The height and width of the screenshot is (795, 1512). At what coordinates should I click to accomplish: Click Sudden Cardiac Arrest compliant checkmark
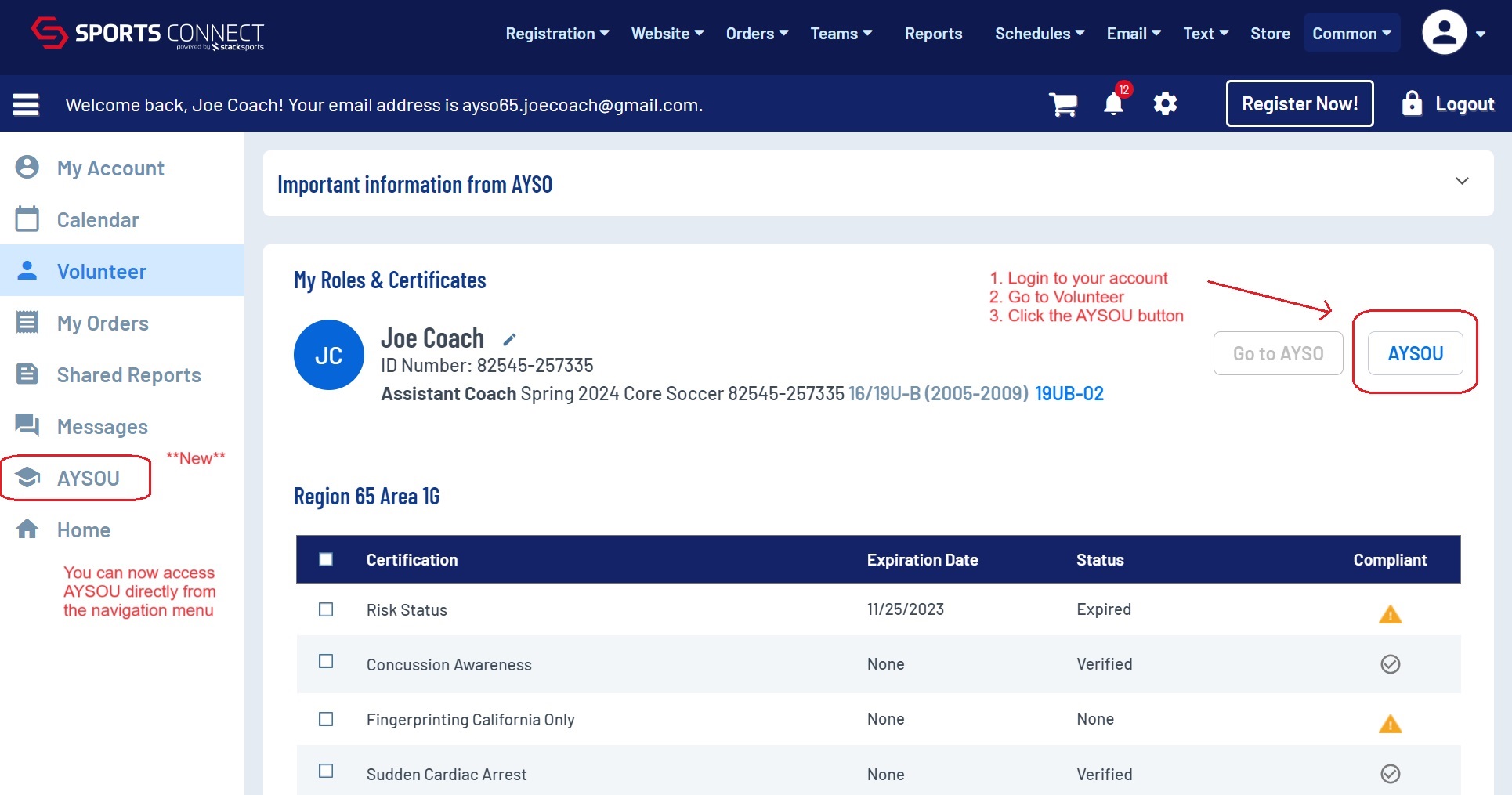click(1390, 774)
